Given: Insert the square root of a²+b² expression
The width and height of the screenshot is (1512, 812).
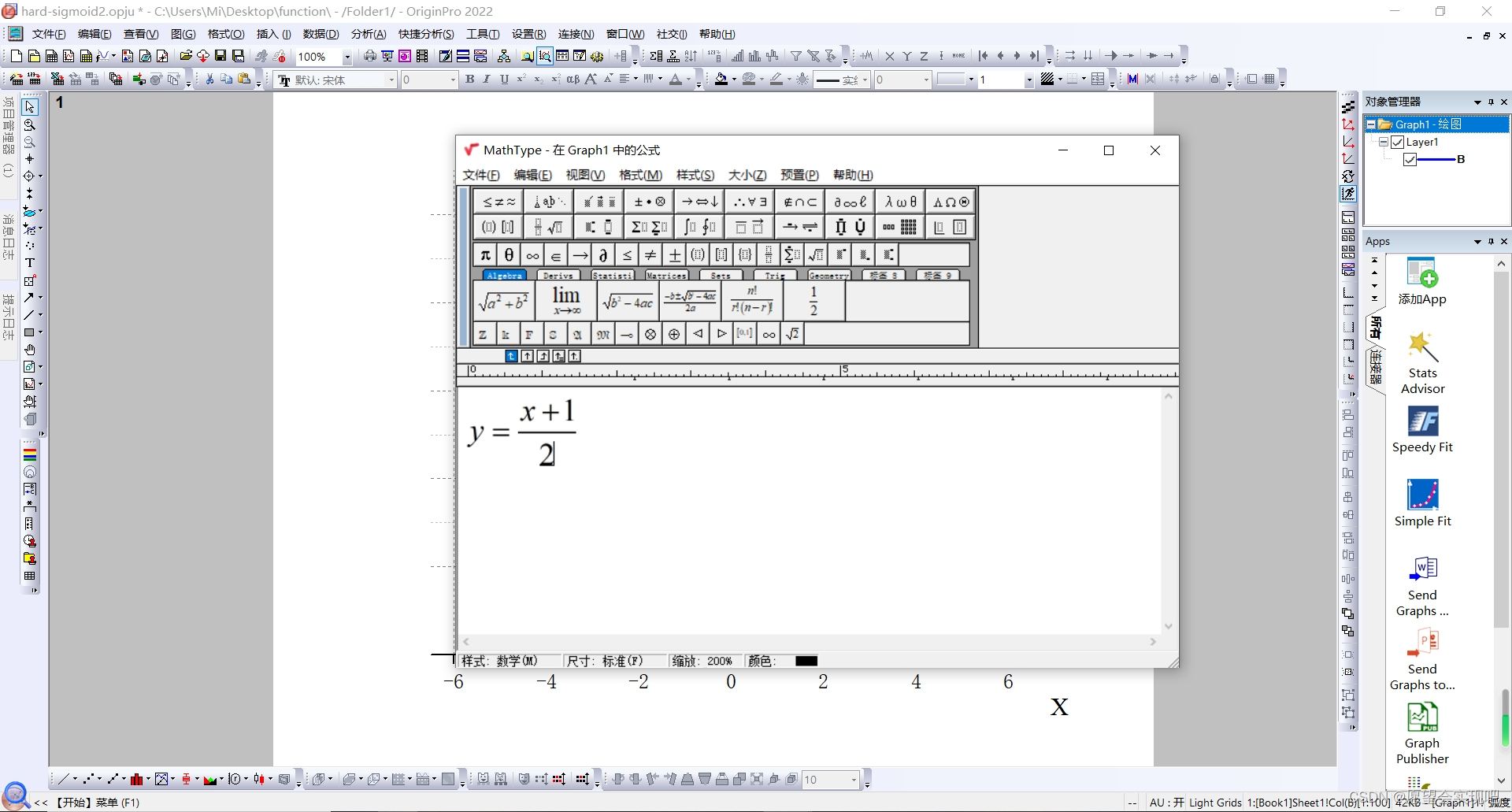Looking at the screenshot, I should tap(504, 301).
